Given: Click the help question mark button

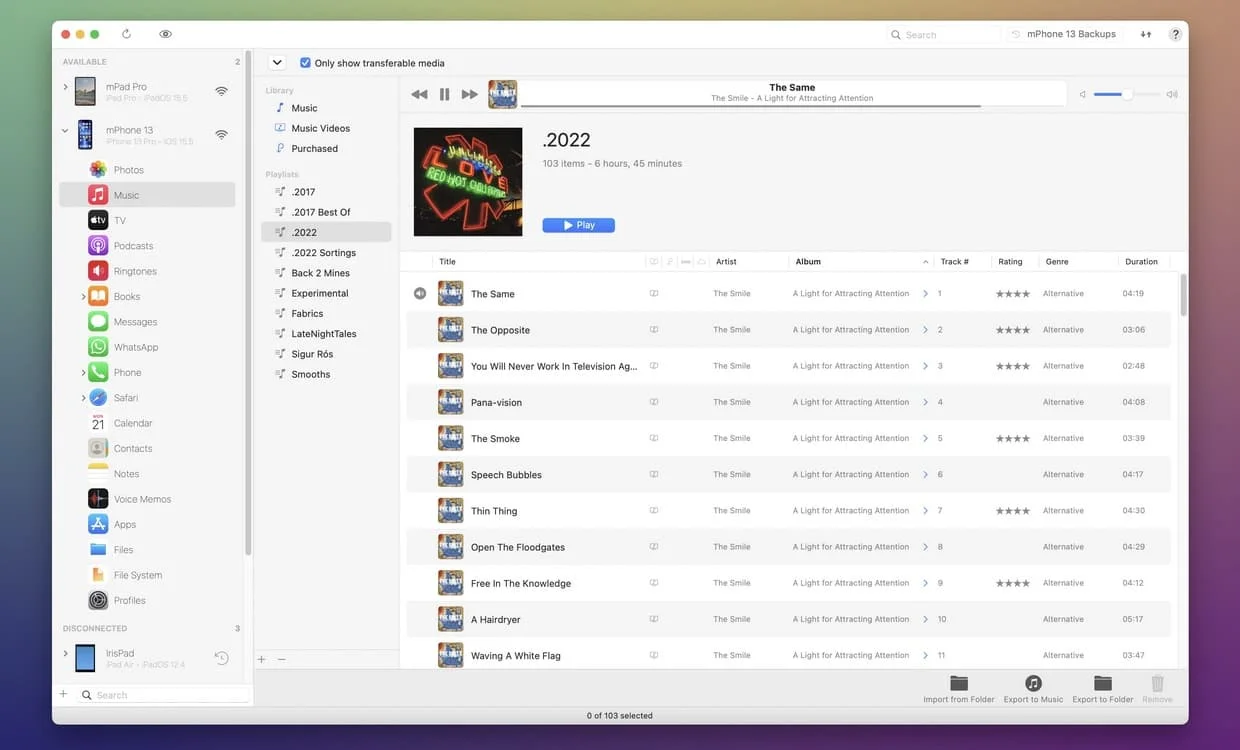Looking at the screenshot, I should 1175,34.
